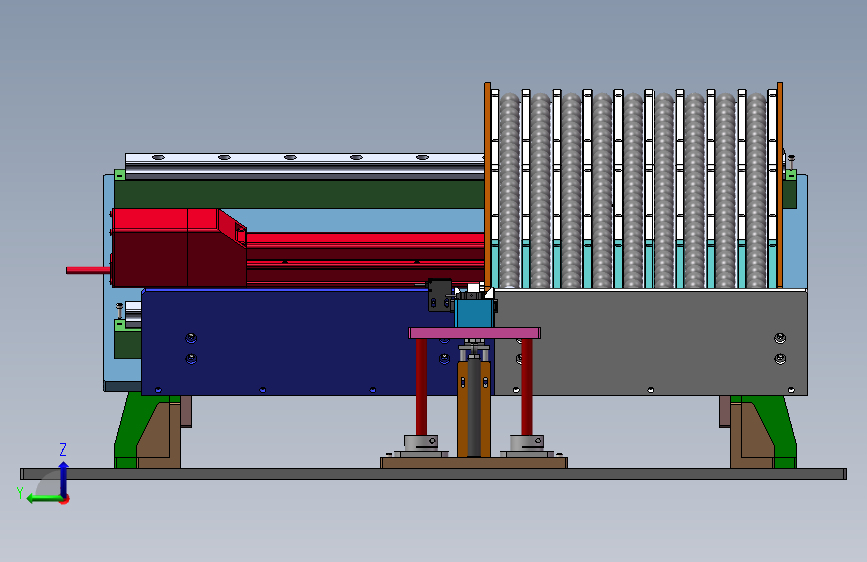The image size is (867, 562).
Task: Select the right gray guide post flange
Action: [x=527, y=443]
